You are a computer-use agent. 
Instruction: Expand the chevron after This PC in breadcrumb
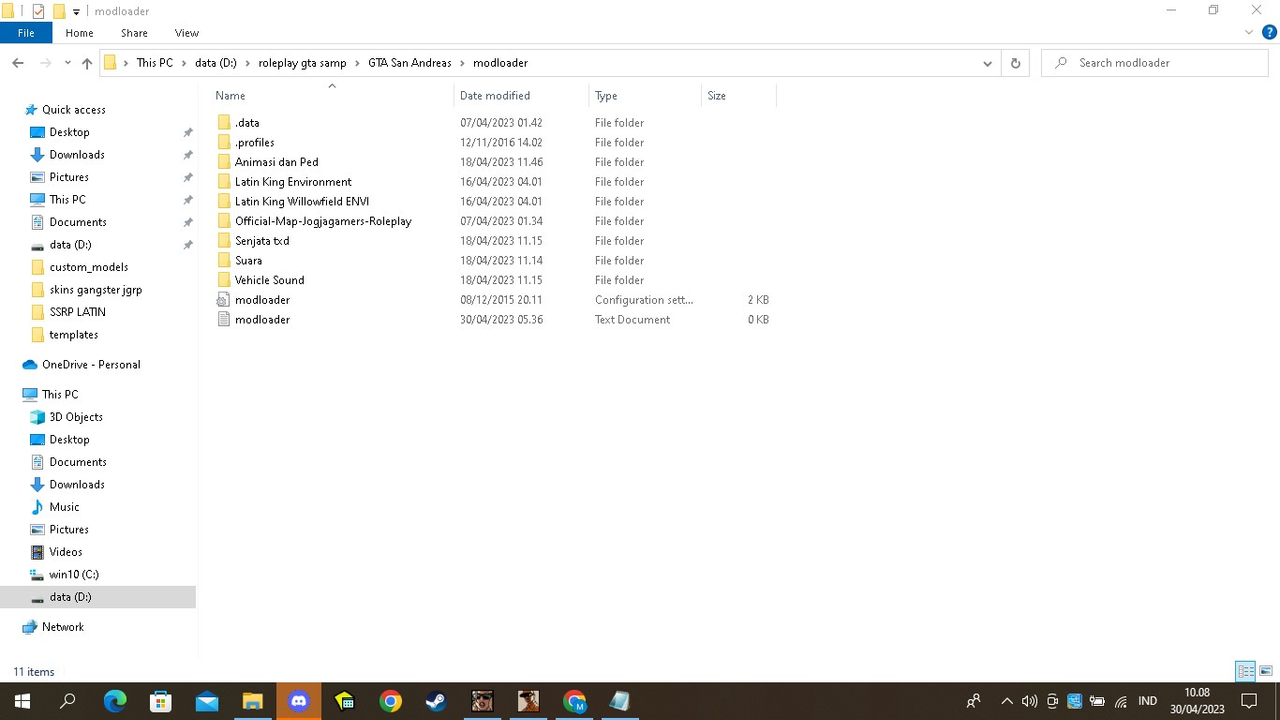click(183, 63)
